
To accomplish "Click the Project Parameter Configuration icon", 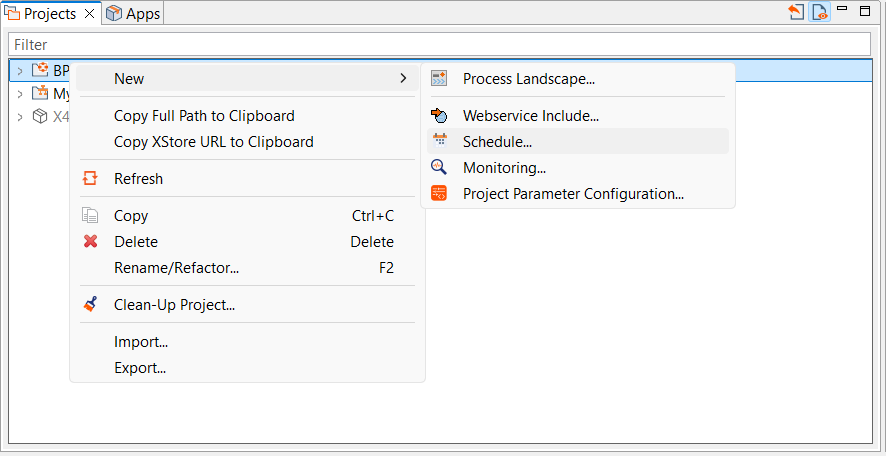I will coord(439,194).
